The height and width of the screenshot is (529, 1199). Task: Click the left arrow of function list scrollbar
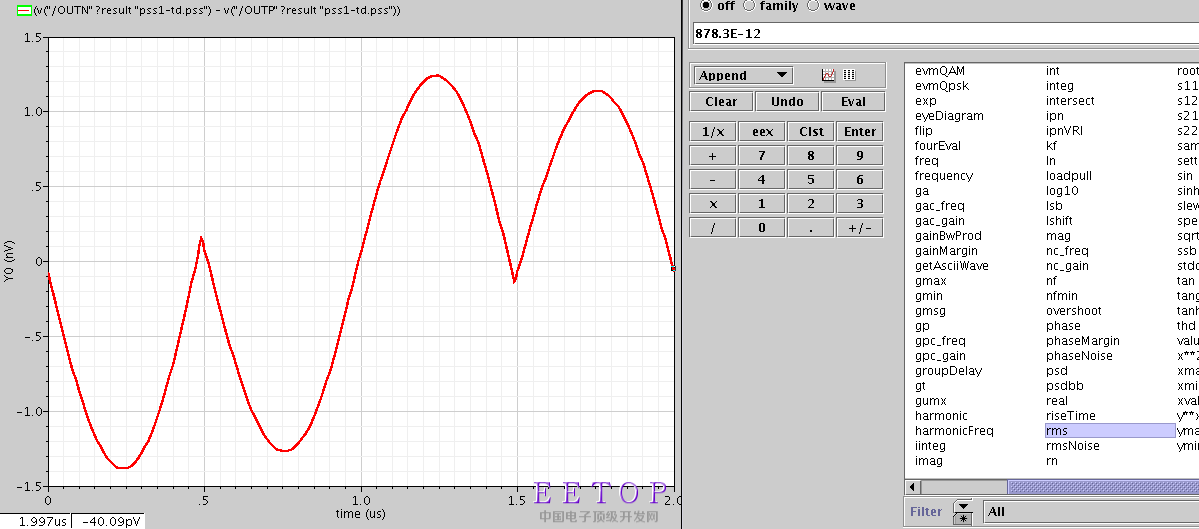913,487
